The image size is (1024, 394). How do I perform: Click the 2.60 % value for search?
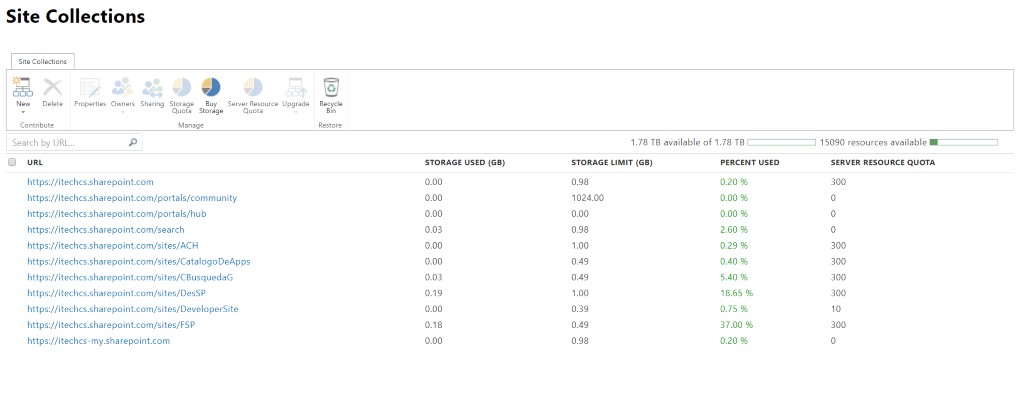[734, 230]
